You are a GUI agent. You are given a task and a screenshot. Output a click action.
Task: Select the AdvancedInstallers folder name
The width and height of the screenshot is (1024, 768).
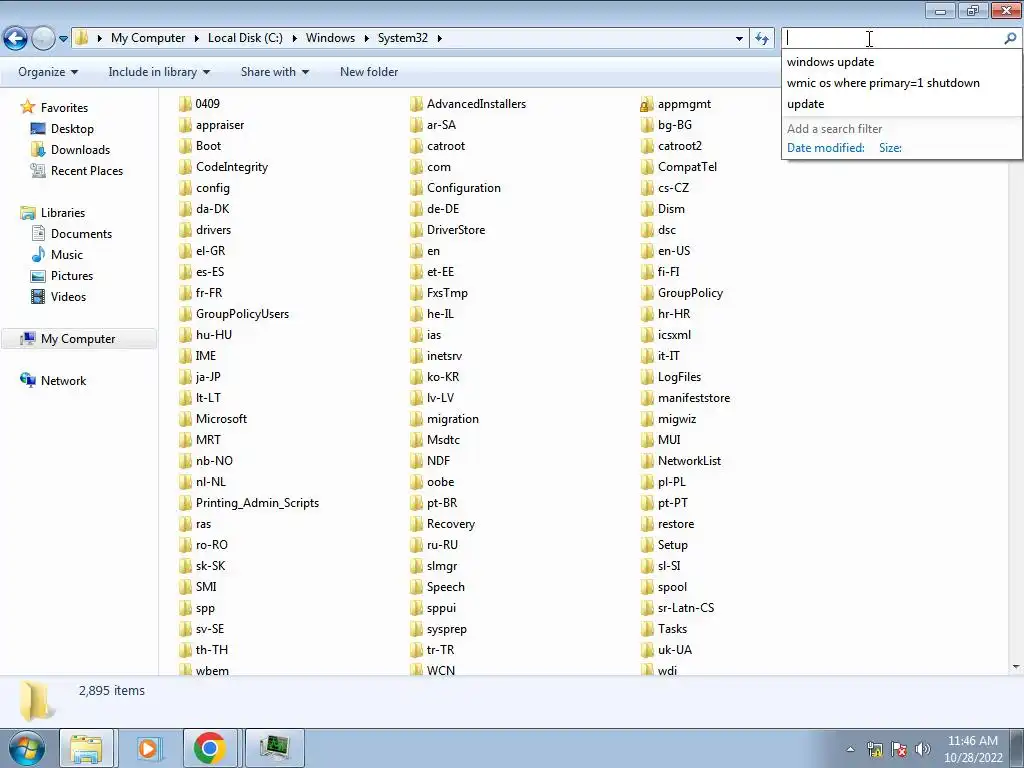[476, 104]
